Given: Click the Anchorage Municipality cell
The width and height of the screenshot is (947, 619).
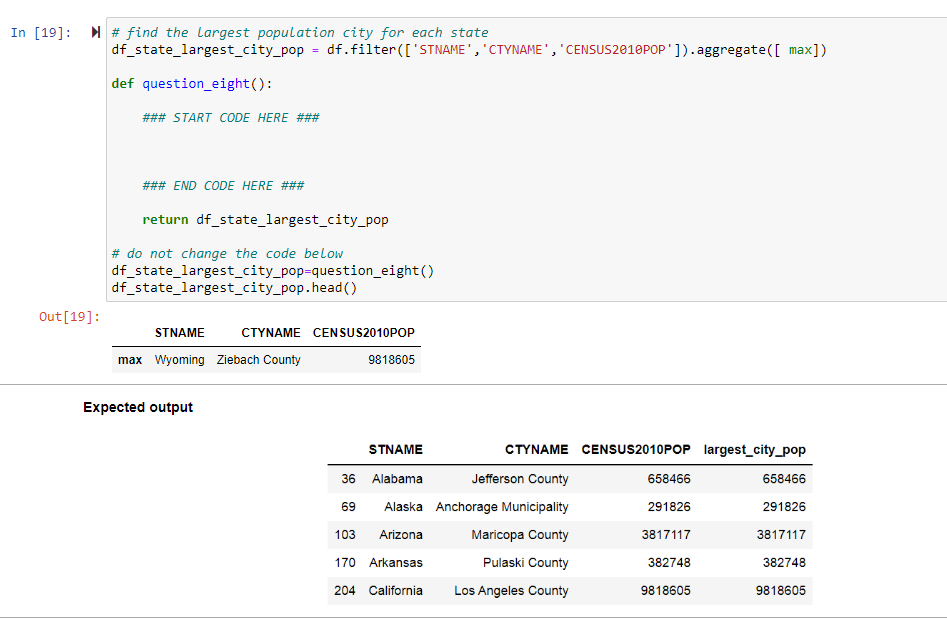Looking at the screenshot, I should click(x=503, y=506).
